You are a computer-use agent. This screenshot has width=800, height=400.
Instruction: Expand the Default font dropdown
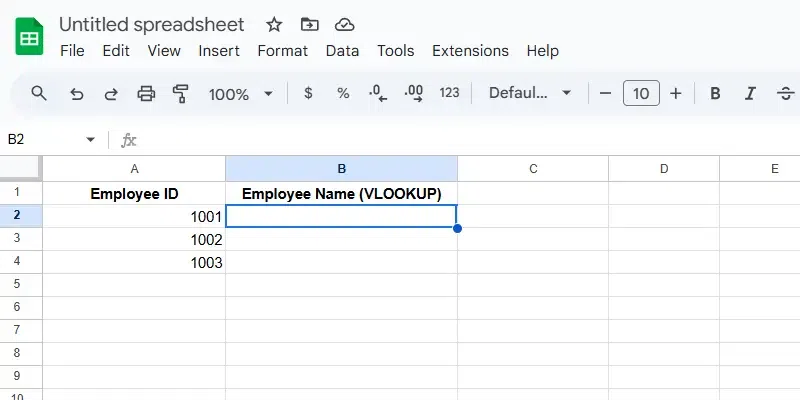pyautogui.click(x=530, y=93)
